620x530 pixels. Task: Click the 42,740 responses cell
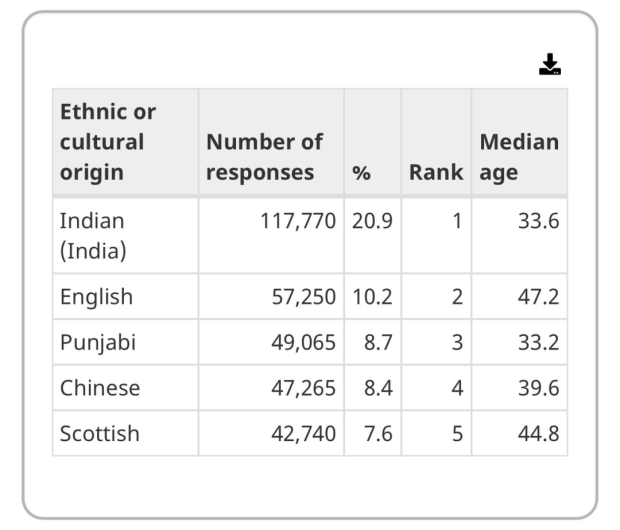click(x=304, y=434)
